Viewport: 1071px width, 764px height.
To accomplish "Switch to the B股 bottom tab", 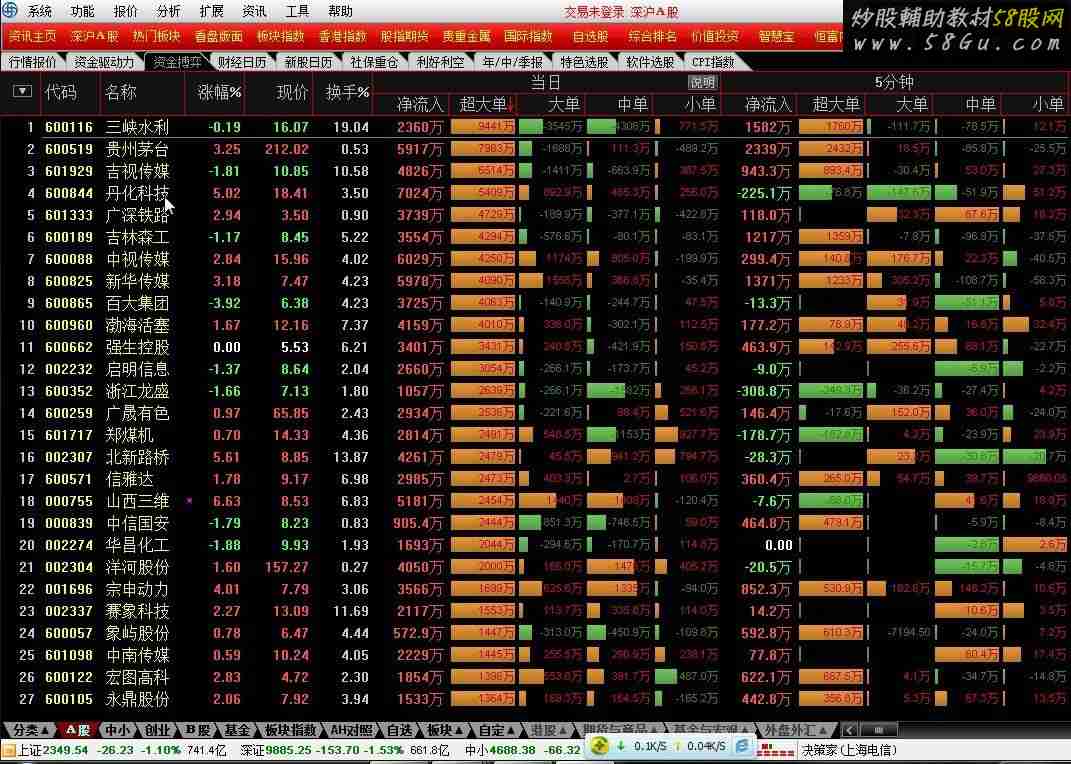I will [197, 731].
